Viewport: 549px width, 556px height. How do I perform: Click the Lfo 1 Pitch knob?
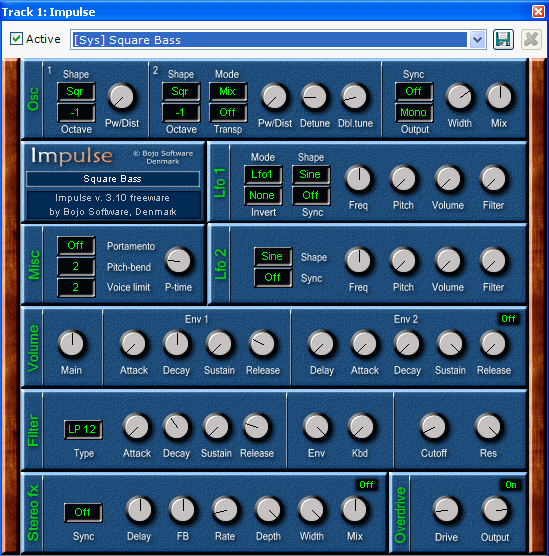point(403,179)
